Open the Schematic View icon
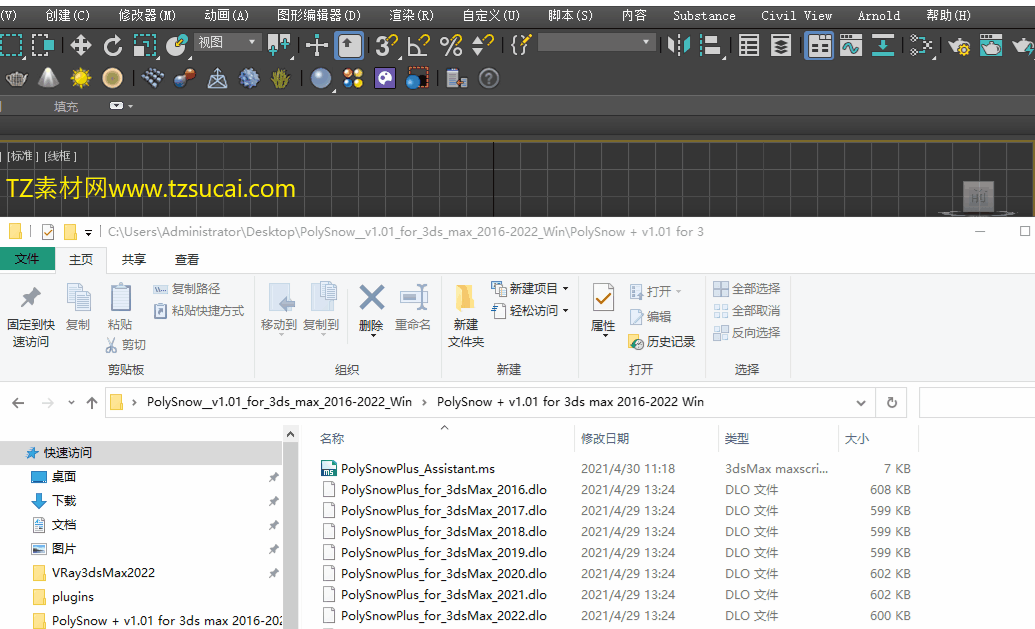 (921, 45)
